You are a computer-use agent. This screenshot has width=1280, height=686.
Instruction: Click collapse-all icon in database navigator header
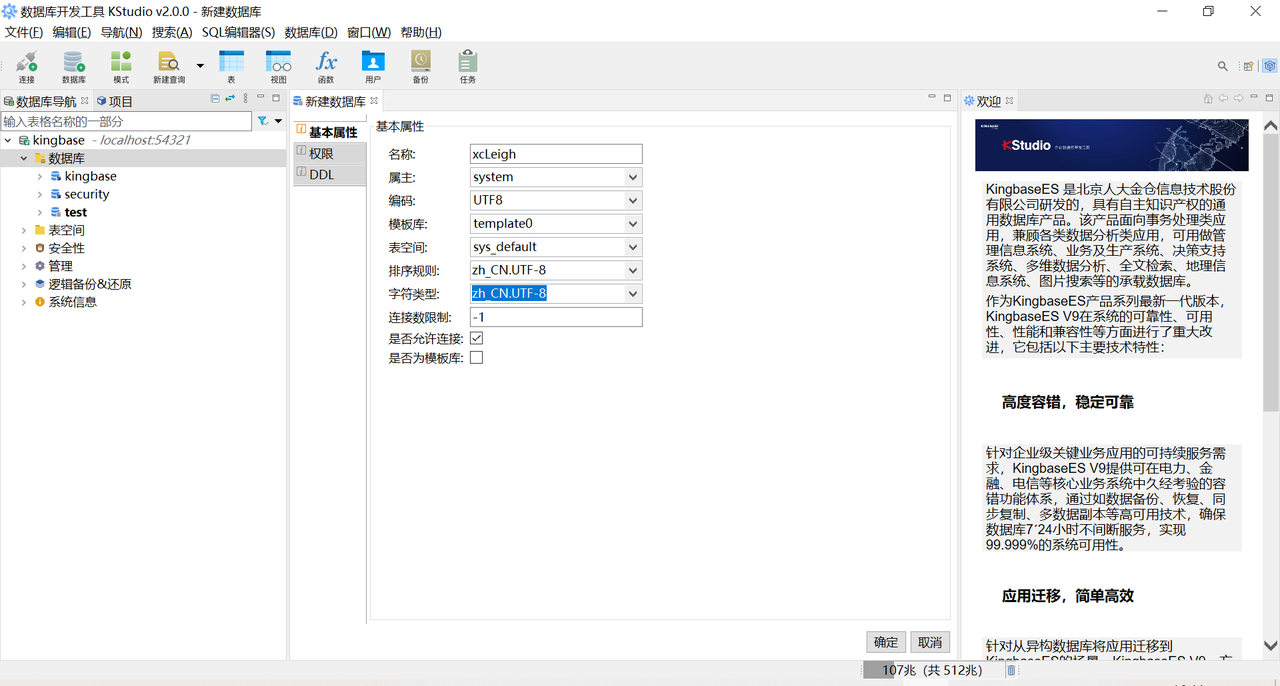coord(215,98)
